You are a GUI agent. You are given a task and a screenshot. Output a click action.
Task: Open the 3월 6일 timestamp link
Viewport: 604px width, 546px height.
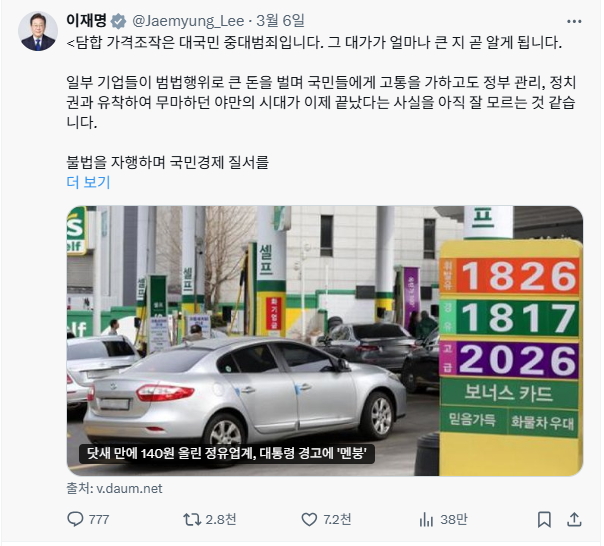pyautogui.click(x=280, y=21)
